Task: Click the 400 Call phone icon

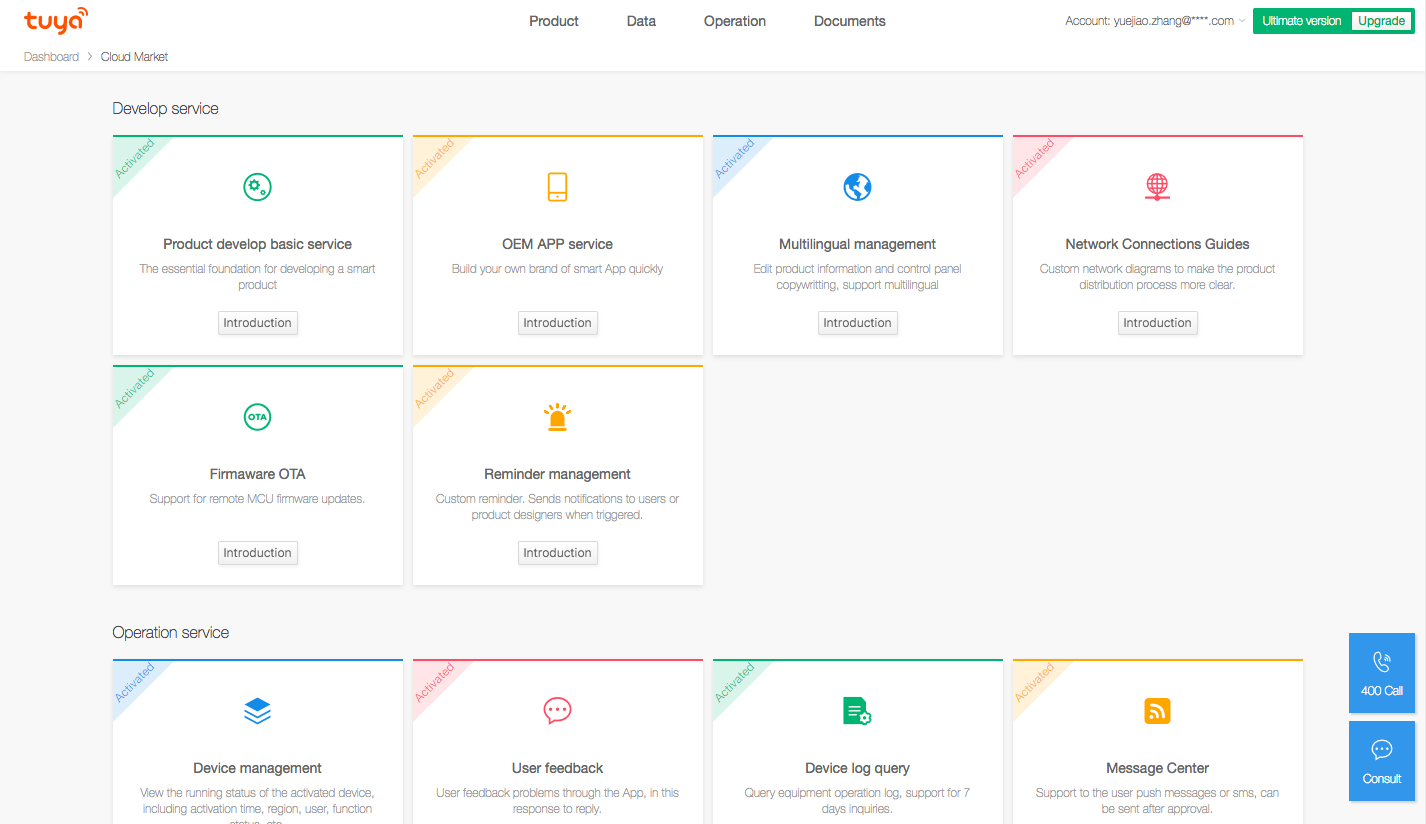Action: click(1382, 661)
